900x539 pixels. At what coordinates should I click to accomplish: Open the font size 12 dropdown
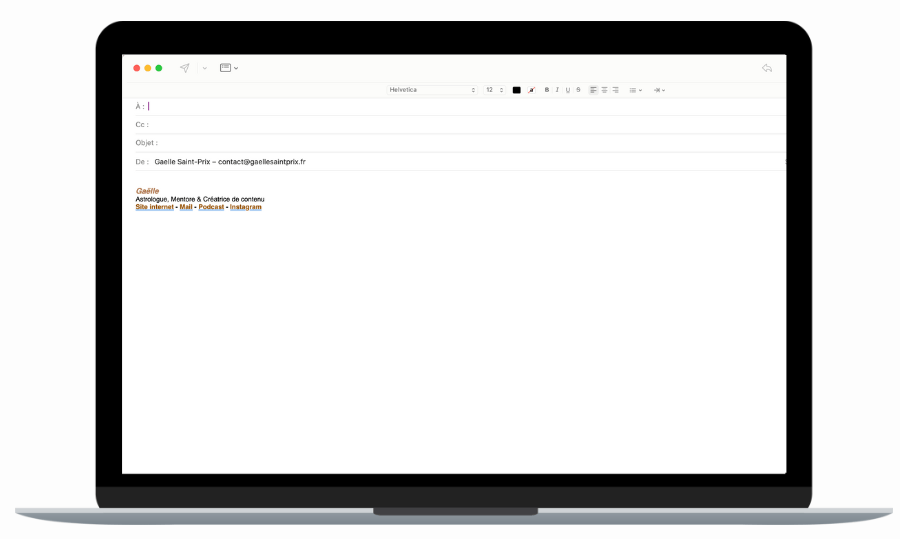[x=494, y=90]
